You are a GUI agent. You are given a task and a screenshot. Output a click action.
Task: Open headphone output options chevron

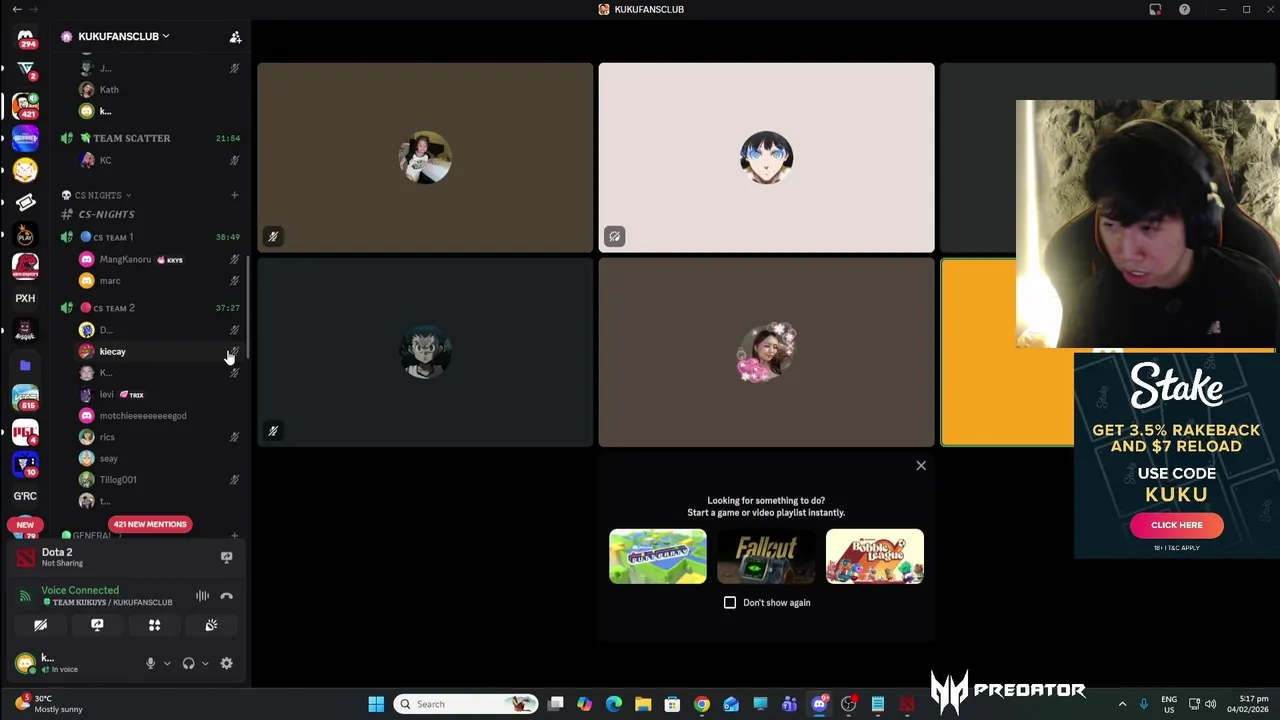[205, 663]
